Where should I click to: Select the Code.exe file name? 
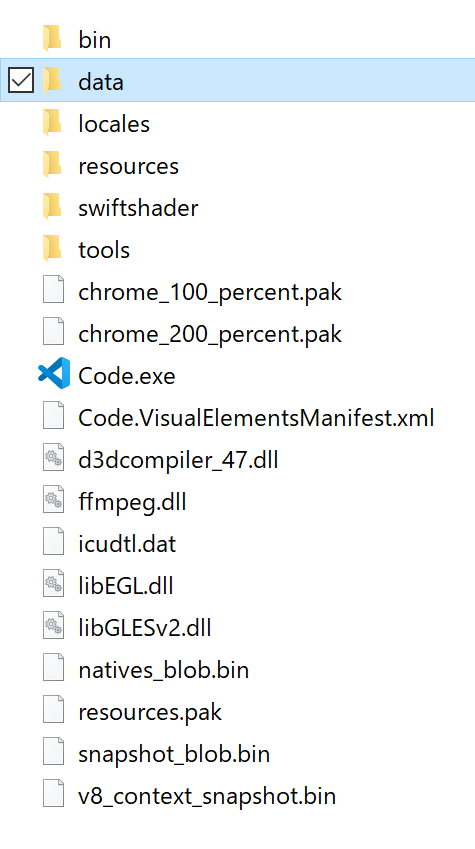[x=127, y=376]
